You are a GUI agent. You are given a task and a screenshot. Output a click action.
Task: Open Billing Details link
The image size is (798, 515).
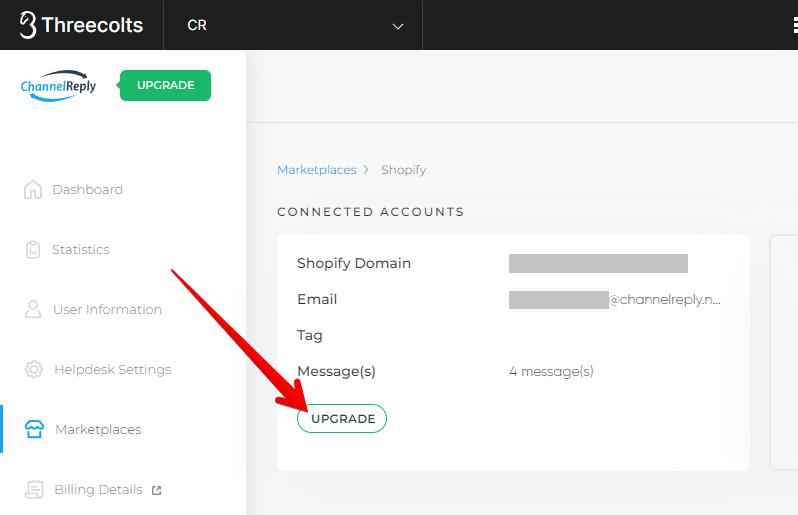tap(98, 490)
